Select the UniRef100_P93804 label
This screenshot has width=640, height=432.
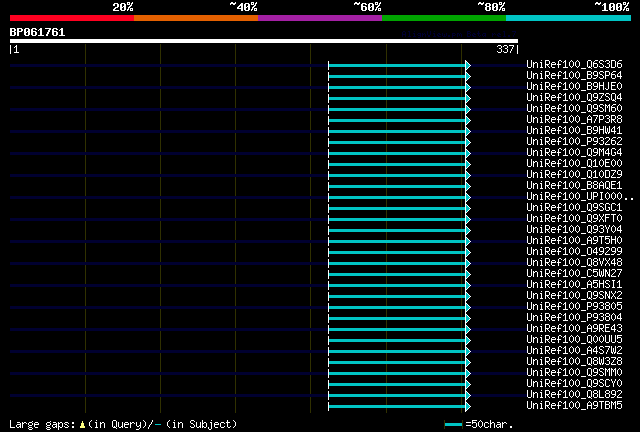coord(574,318)
